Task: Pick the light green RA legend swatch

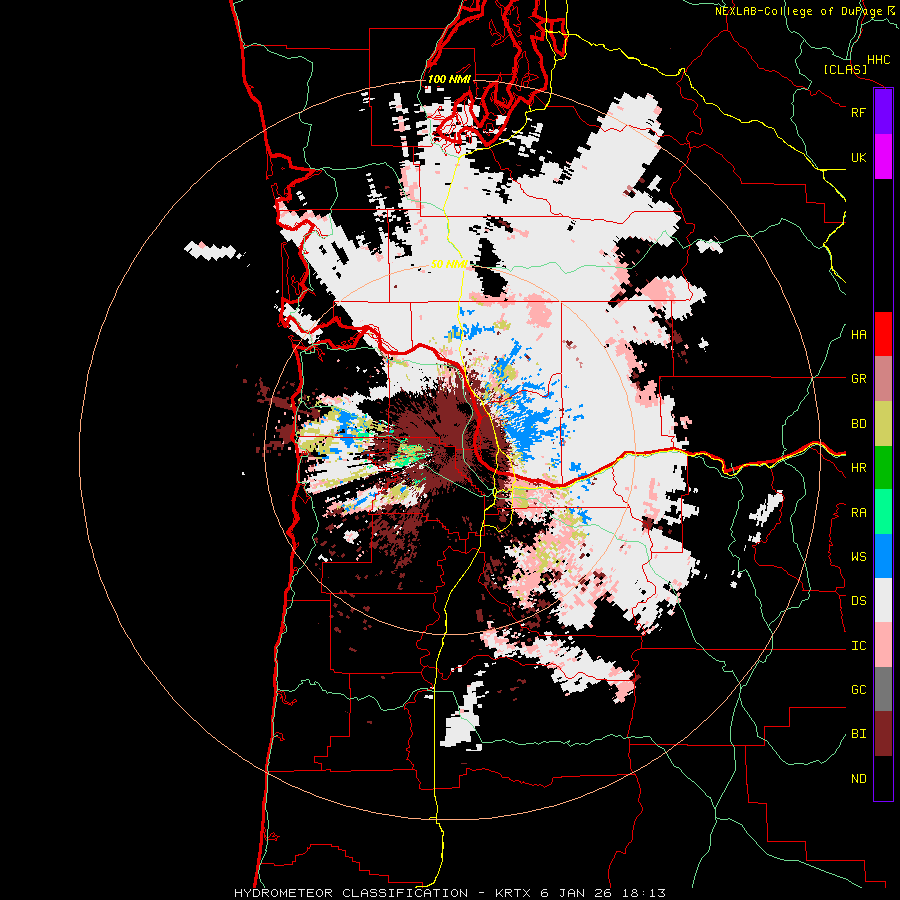Action: (x=883, y=512)
